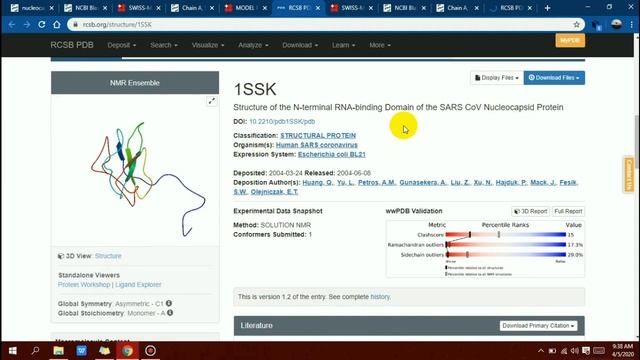The height and width of the screenshot is (360, 640).
Task: Open Windows search magnifier icon
Action: [x=36, y=351]
